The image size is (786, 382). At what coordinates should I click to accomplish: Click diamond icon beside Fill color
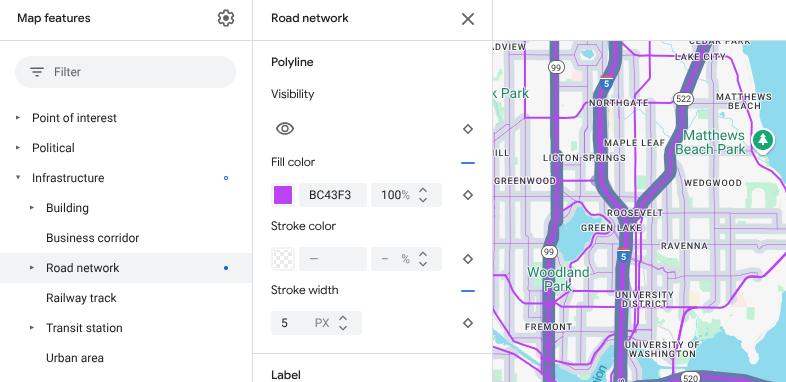pyautogui.click(x=468, y=195)
